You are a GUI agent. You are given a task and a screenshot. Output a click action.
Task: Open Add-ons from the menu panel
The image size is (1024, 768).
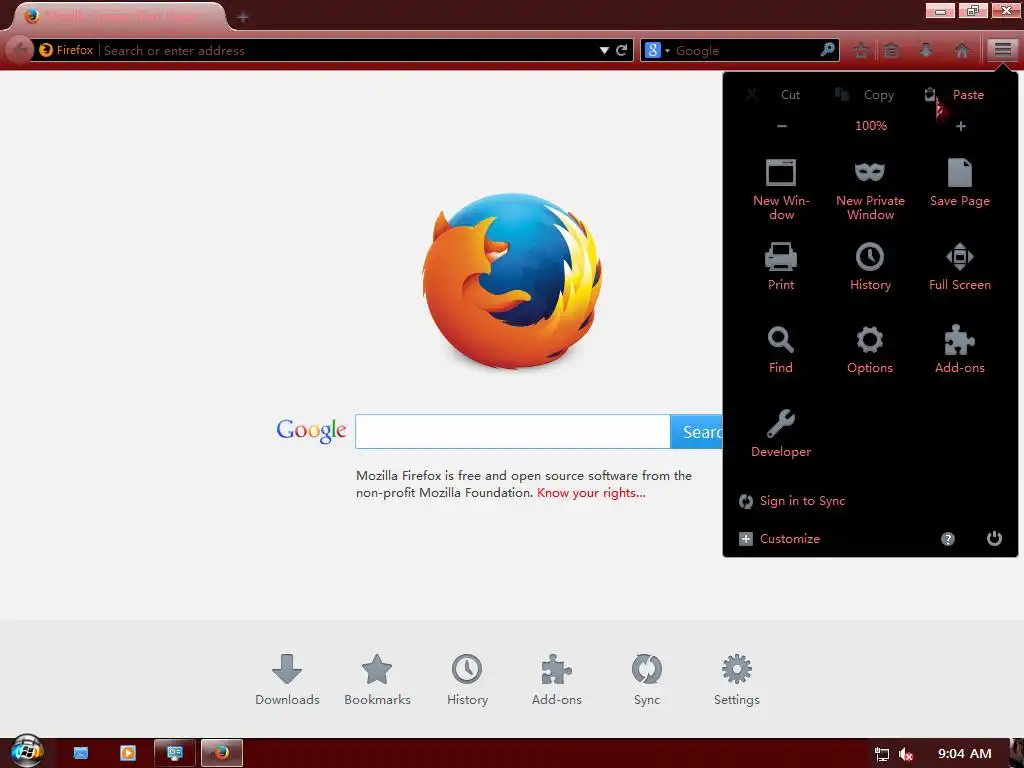point(959,349)
